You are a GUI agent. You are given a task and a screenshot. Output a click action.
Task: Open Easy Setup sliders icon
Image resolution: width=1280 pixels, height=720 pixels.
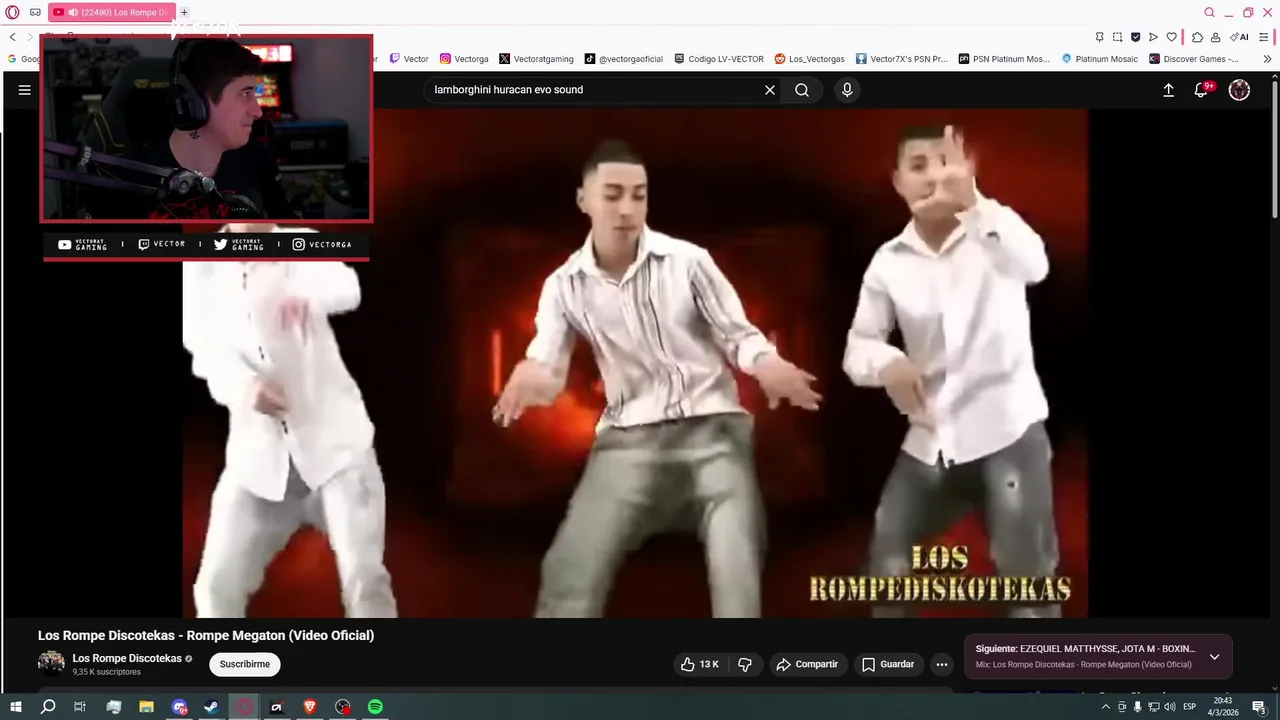tap(1266, 37)
